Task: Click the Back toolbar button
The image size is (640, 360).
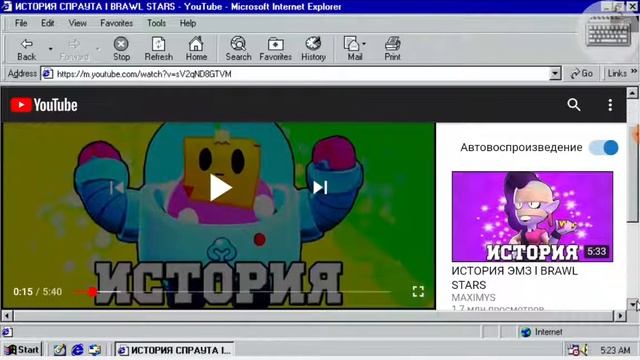Action: (x=27, y=49)
